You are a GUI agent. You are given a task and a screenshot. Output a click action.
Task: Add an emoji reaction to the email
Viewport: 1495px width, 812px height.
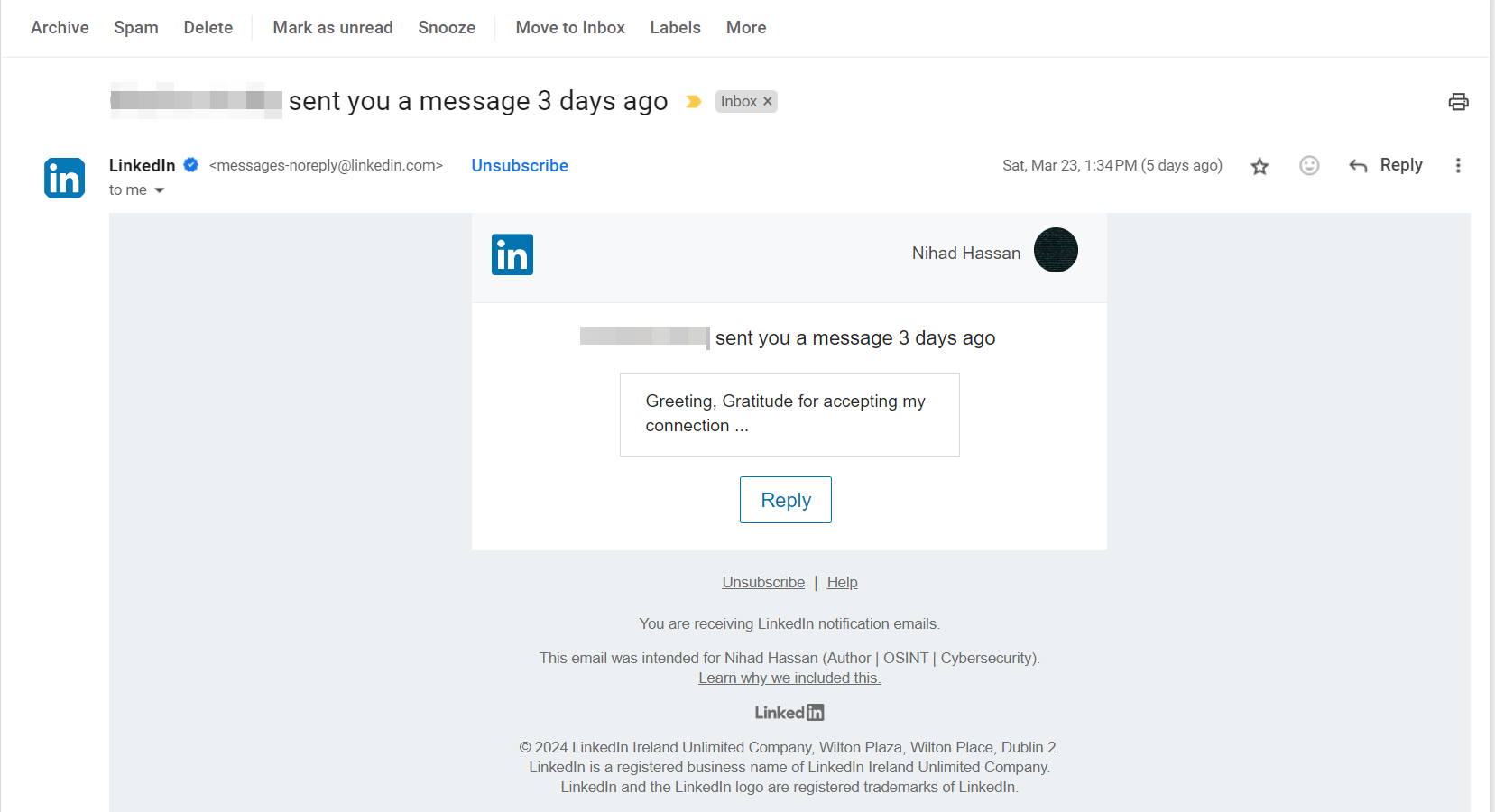[x=1309, y=166]
